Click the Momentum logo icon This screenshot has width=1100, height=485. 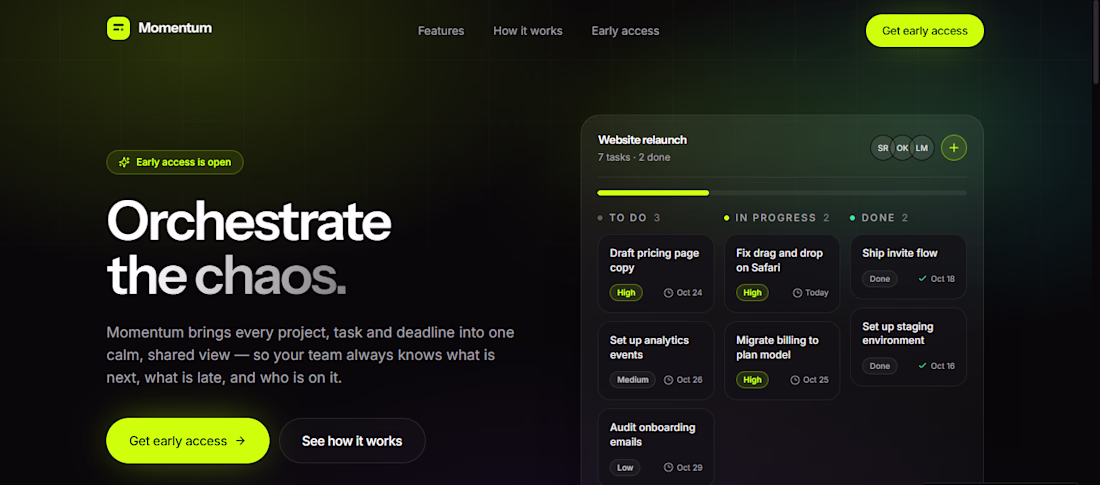[x=119, y=28]
